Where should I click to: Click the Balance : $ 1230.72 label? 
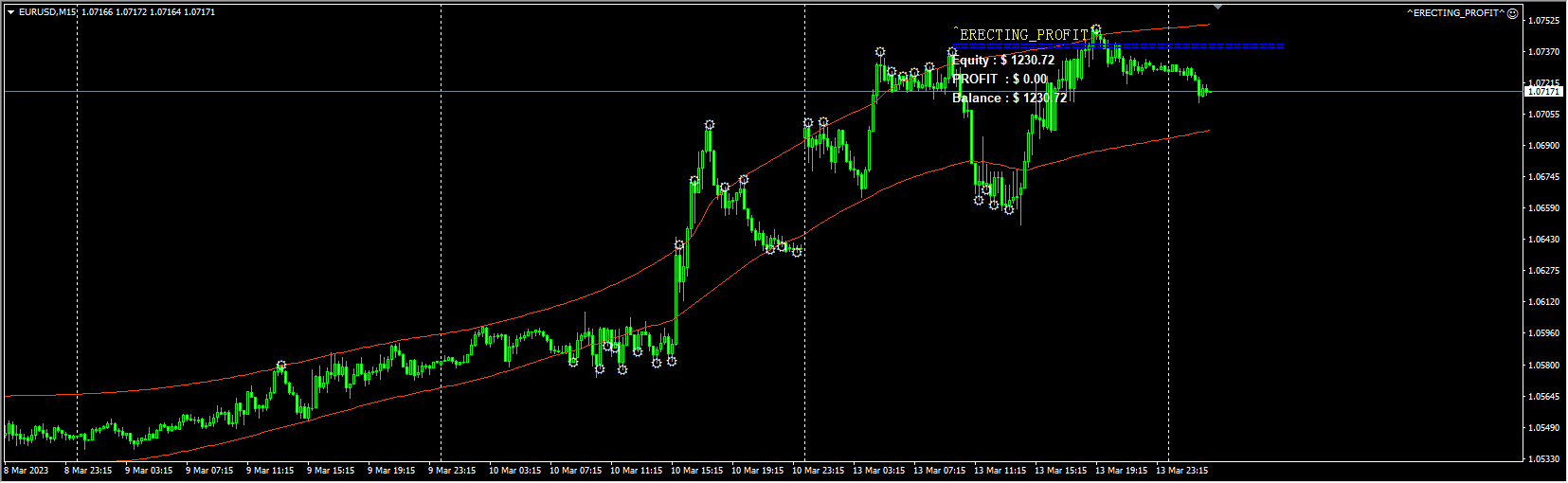click(x=1009, y=98)
